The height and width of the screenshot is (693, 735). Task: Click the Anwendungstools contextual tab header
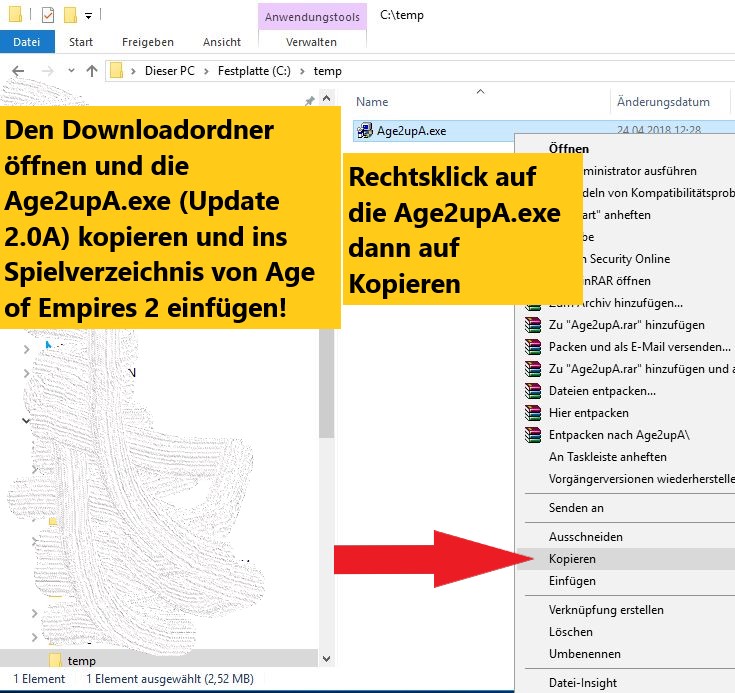click(312, 17)
